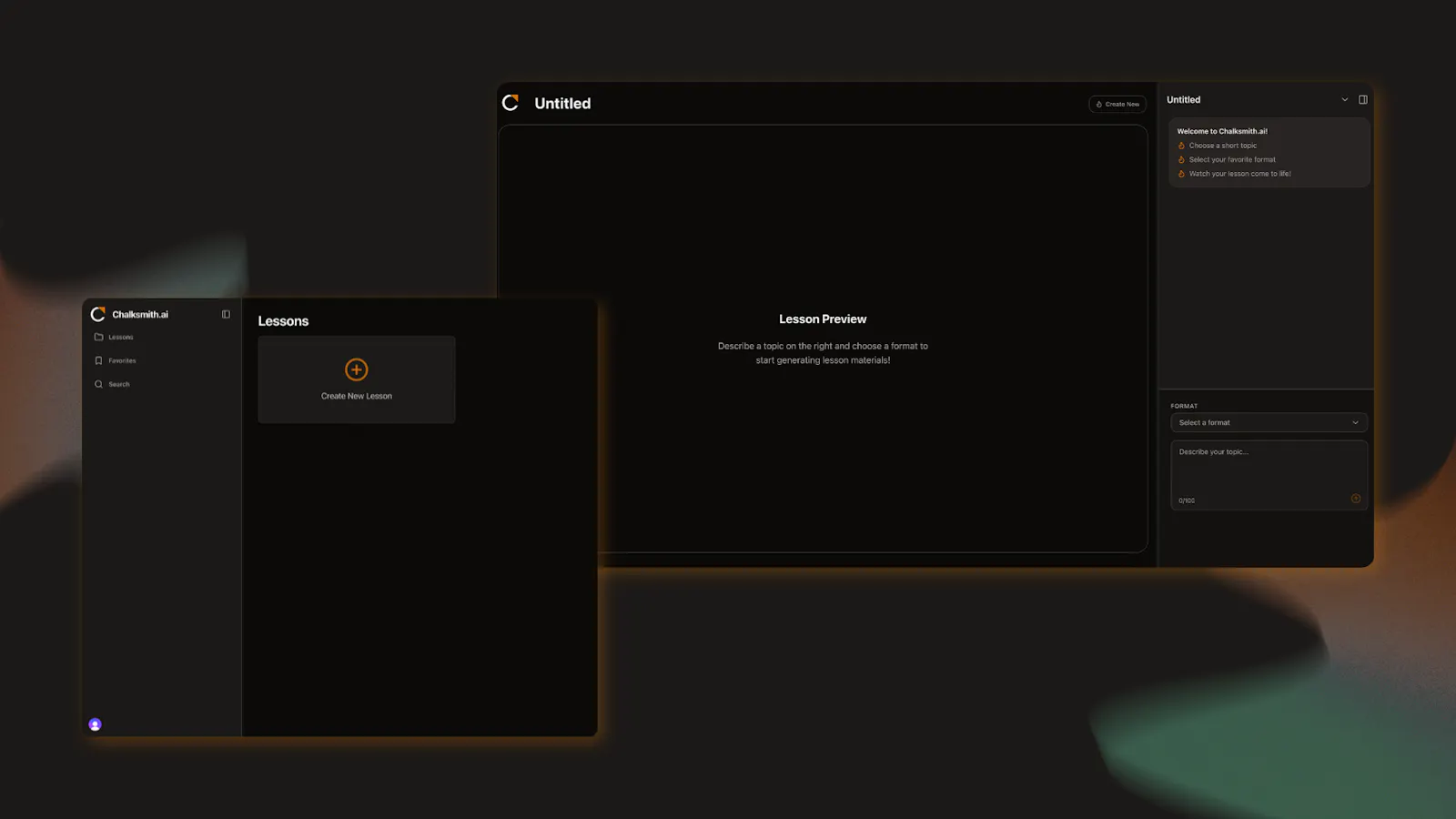This screenshot has width=1456, height=819.
Task: Click the Chalksmith.ai logo in the sidebar
Action: 98,314
